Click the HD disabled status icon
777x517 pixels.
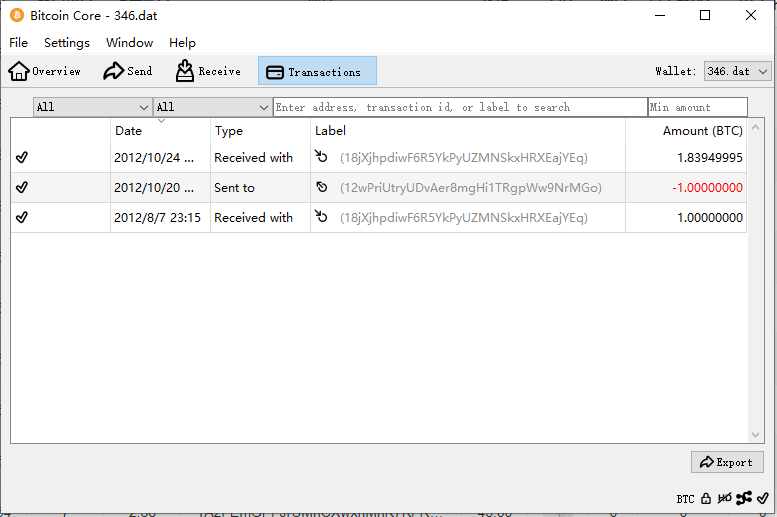click(725, 498)
